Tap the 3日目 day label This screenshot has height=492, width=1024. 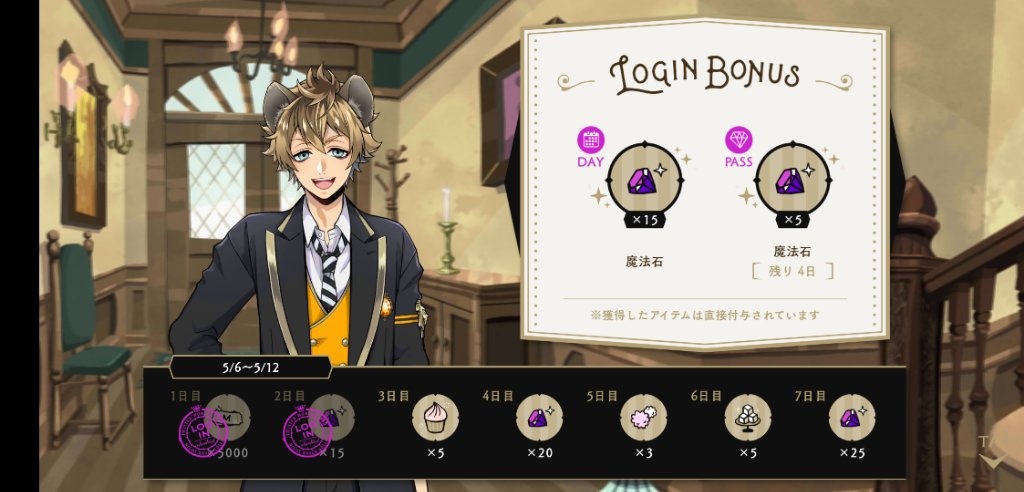point(392,396)
